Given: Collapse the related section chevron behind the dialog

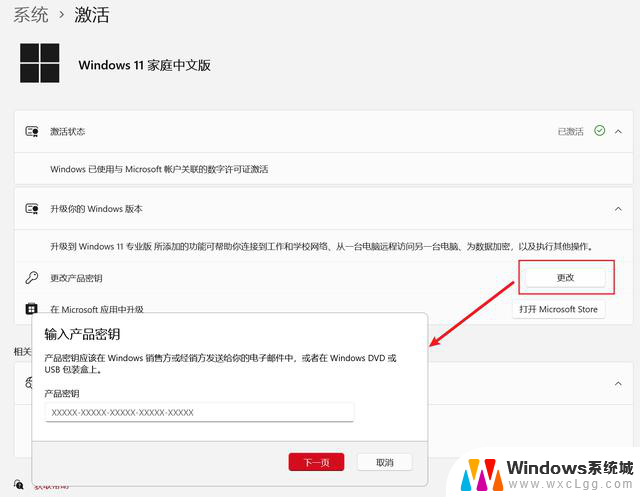Looking at the screenshot, I should tap(618, 384).
